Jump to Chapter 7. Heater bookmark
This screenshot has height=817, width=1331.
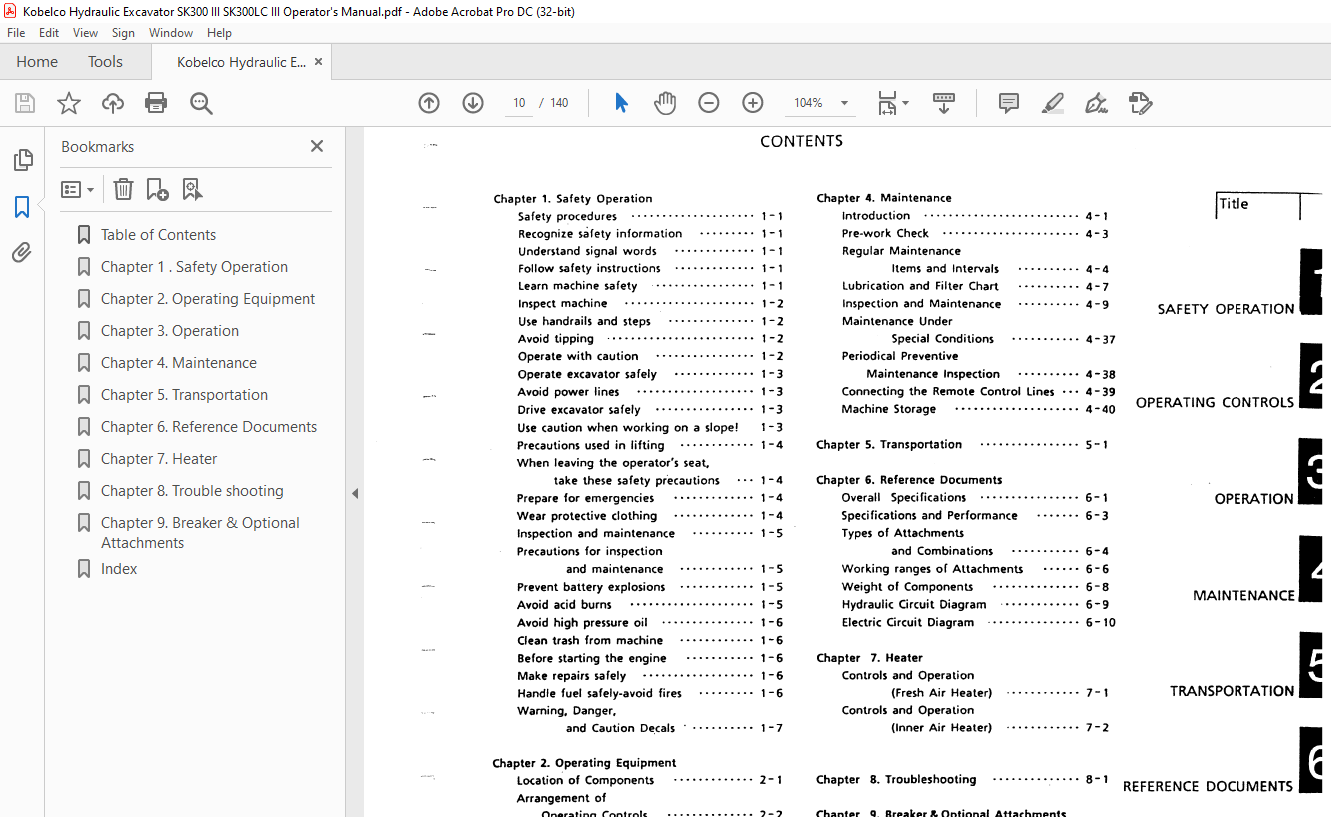point(159,459)
